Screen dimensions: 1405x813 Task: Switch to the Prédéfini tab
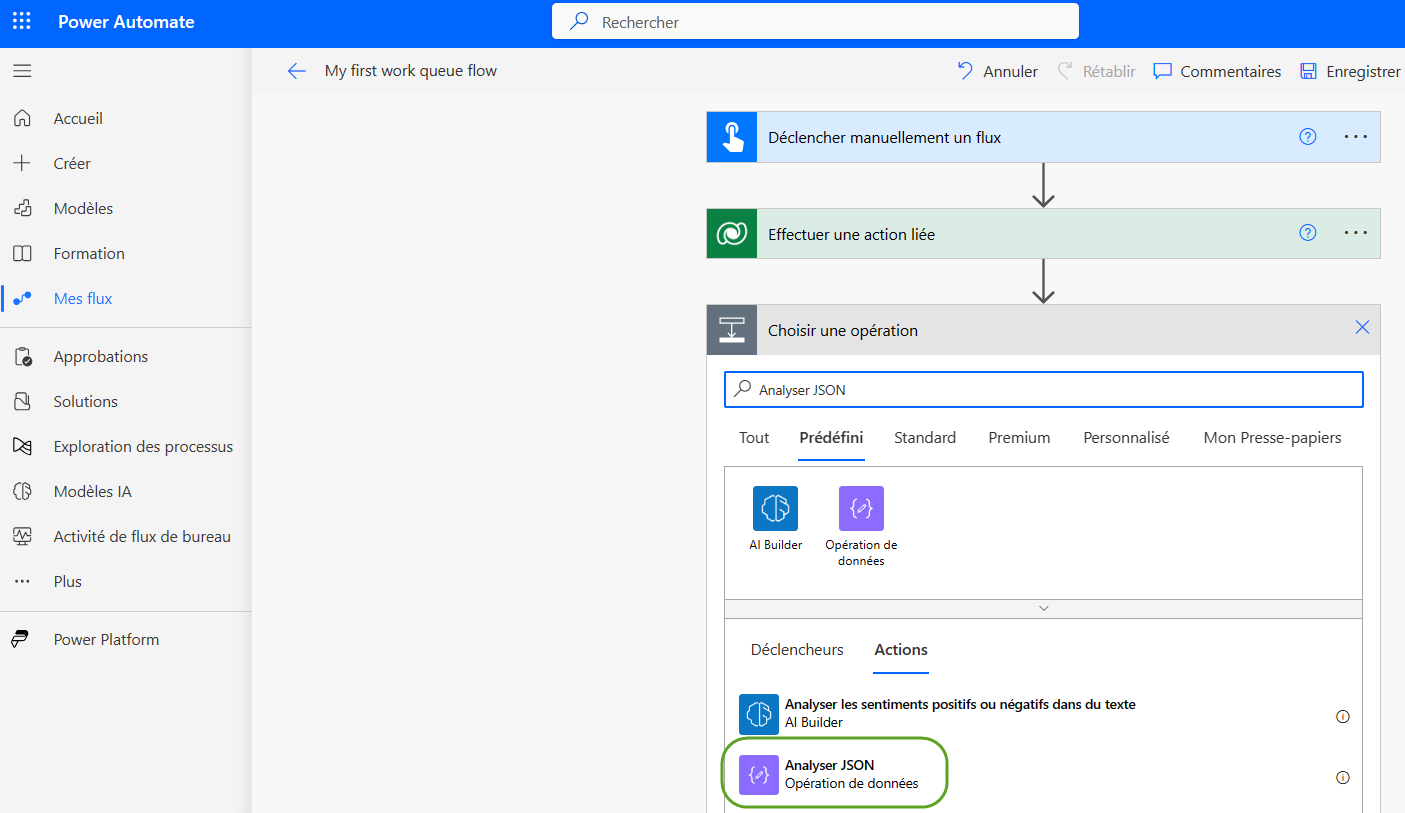point(831,438)
